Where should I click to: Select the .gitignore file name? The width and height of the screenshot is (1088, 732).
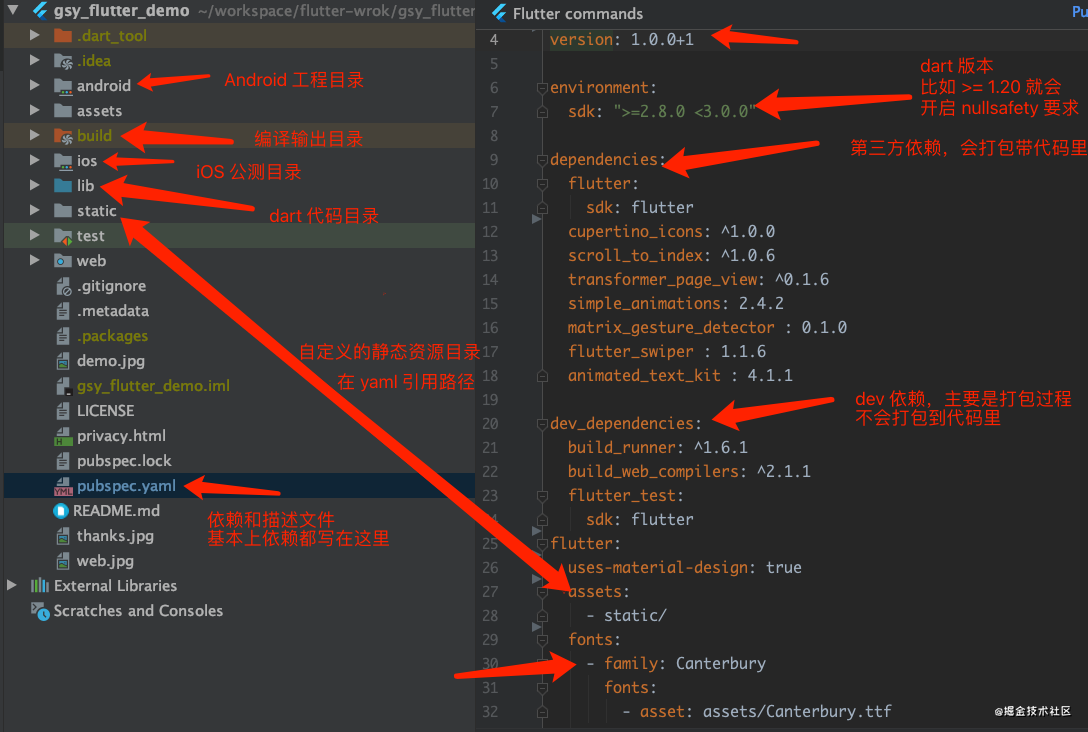pos(111,286)
